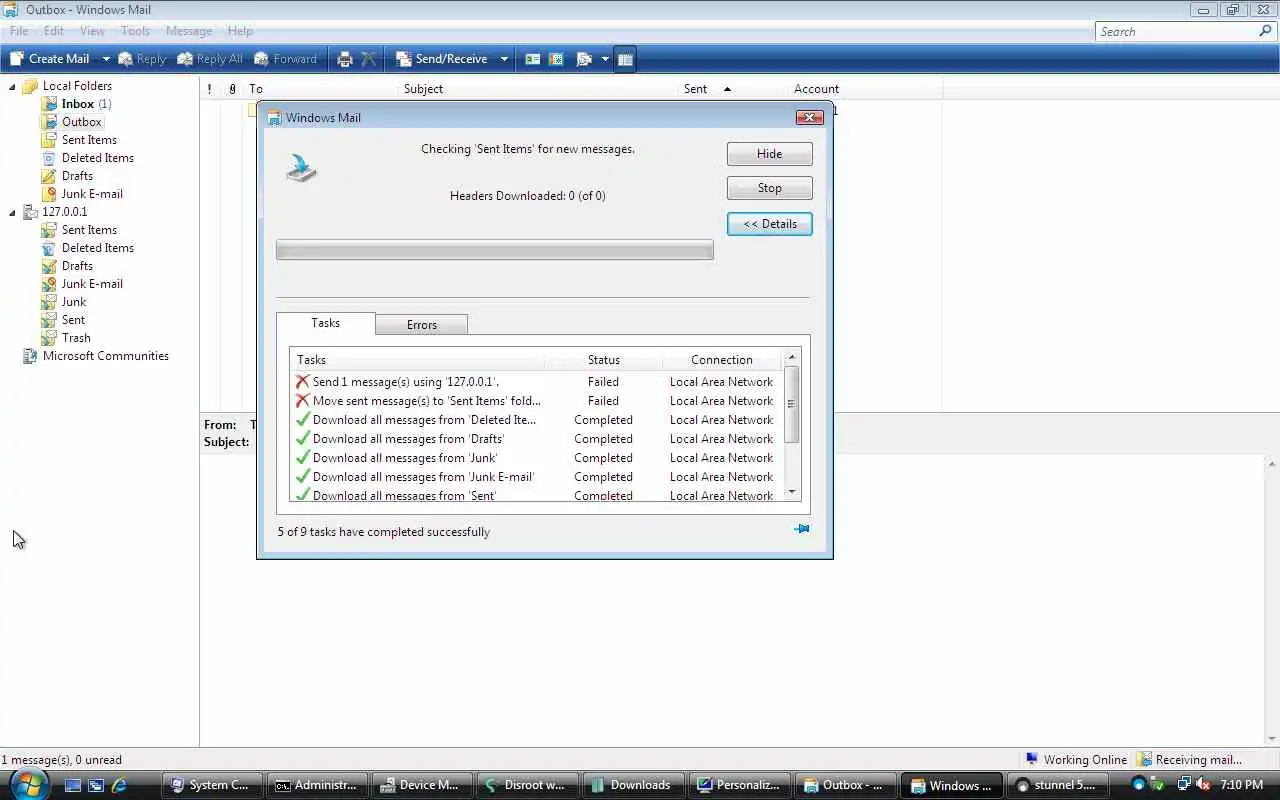Click the search magnifier icon
The image size is (1280, 800).
(x=1265, y=31)
